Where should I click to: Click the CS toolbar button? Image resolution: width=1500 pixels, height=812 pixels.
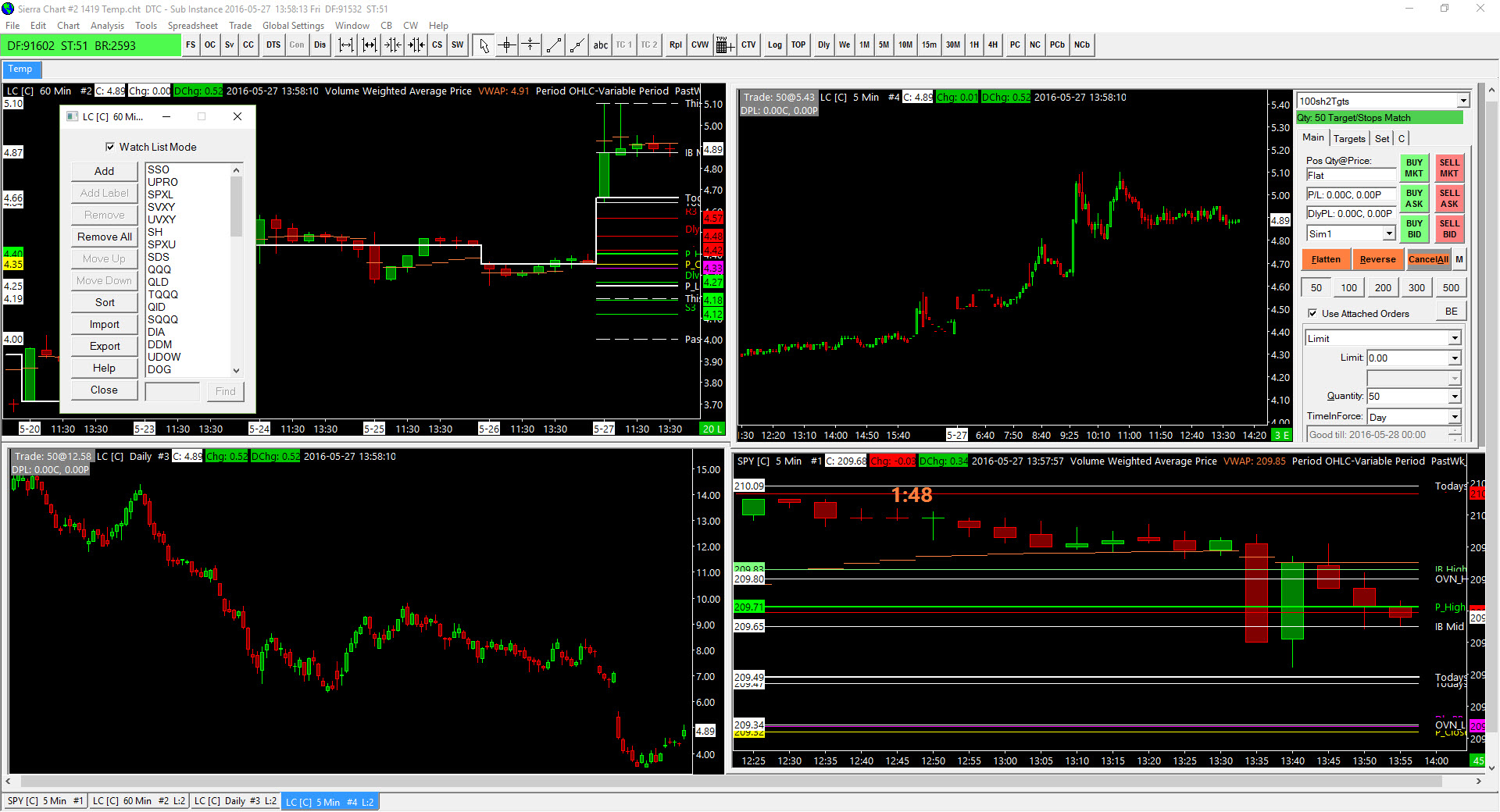(437, 45)
